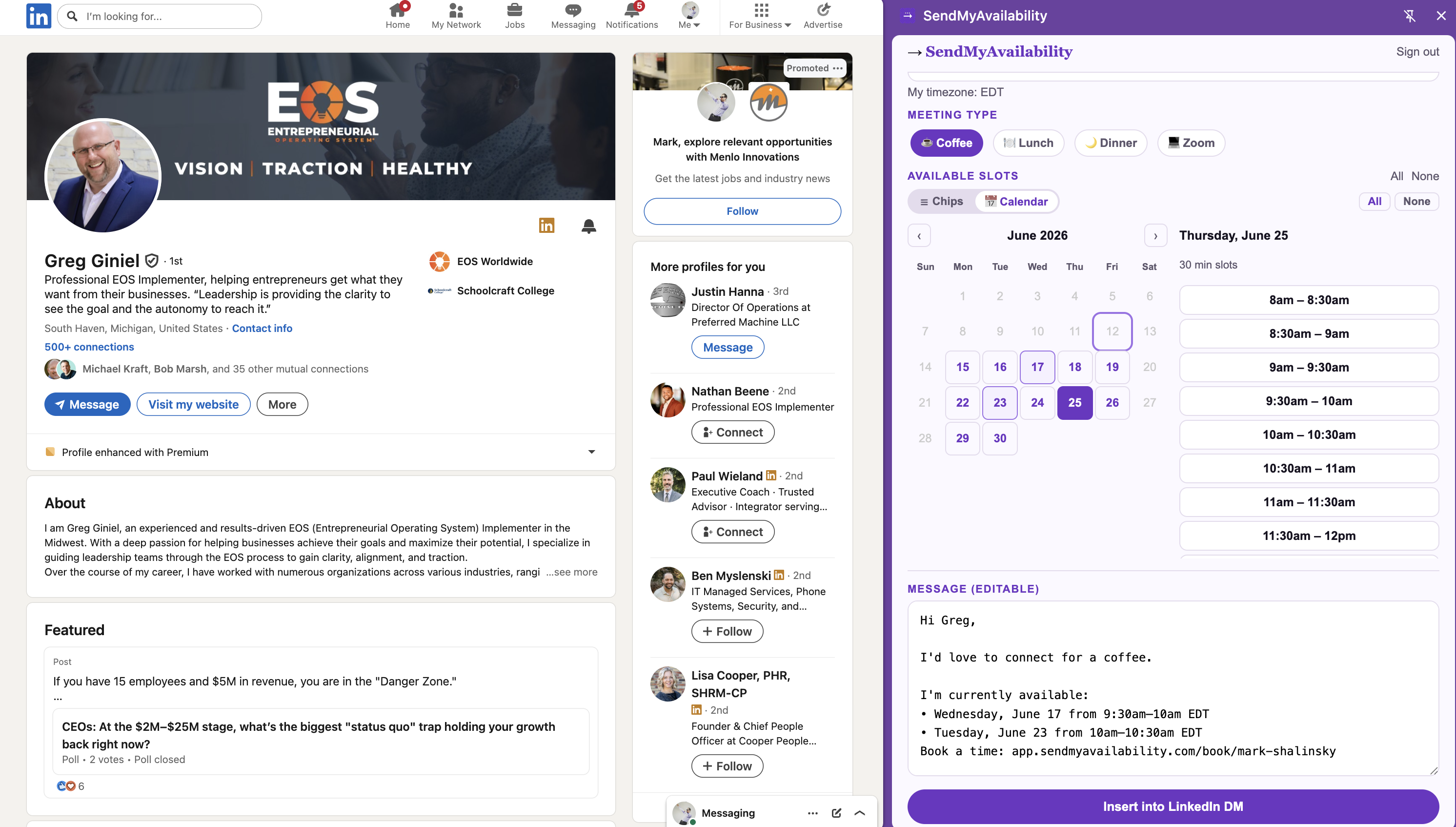Connect with Nathan Beene
Image resolution: width=1456 pixels, height=827 pixels.
(x=732, y=432)
